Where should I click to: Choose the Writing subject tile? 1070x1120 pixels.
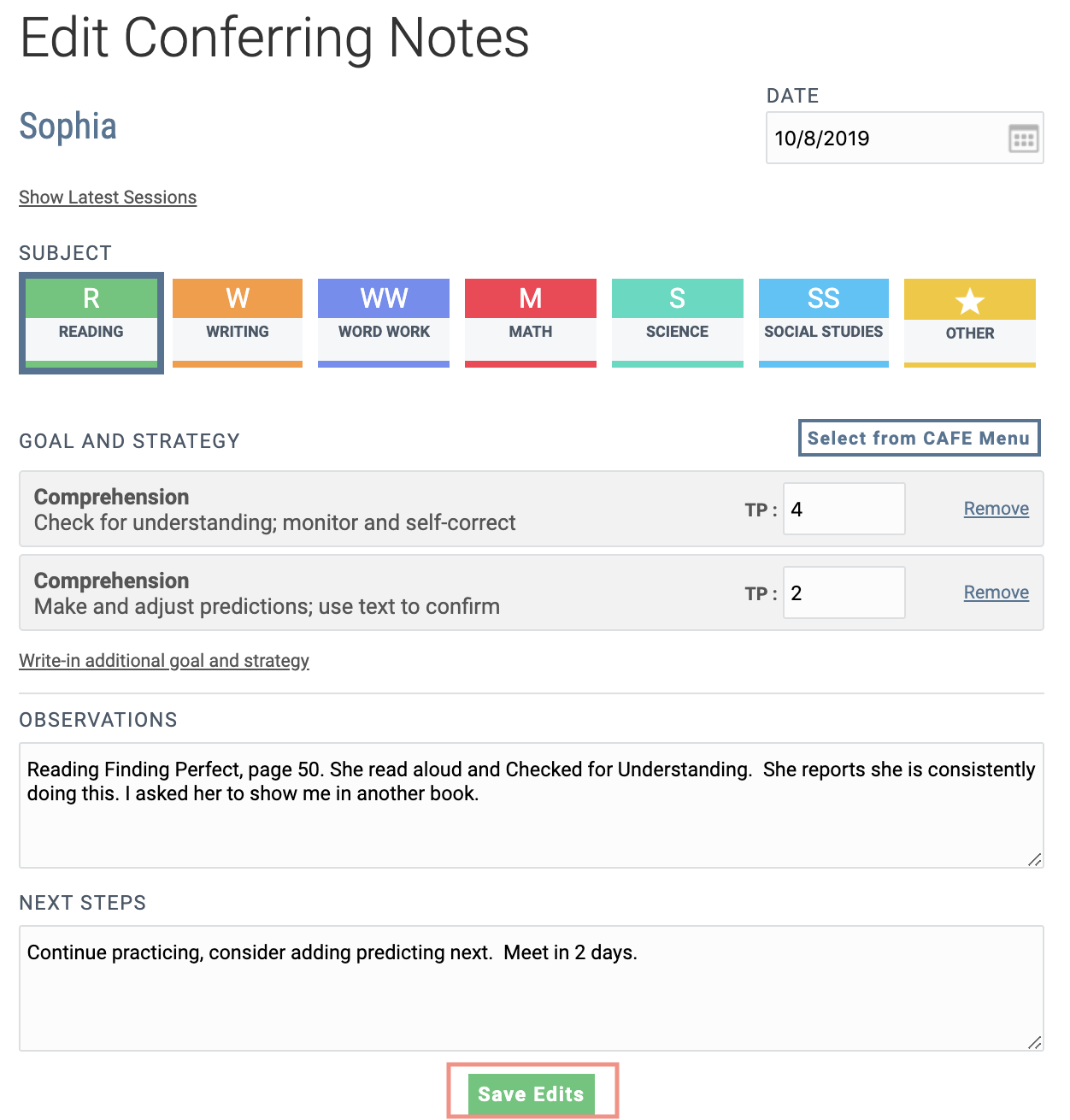[x=238, y=322]
